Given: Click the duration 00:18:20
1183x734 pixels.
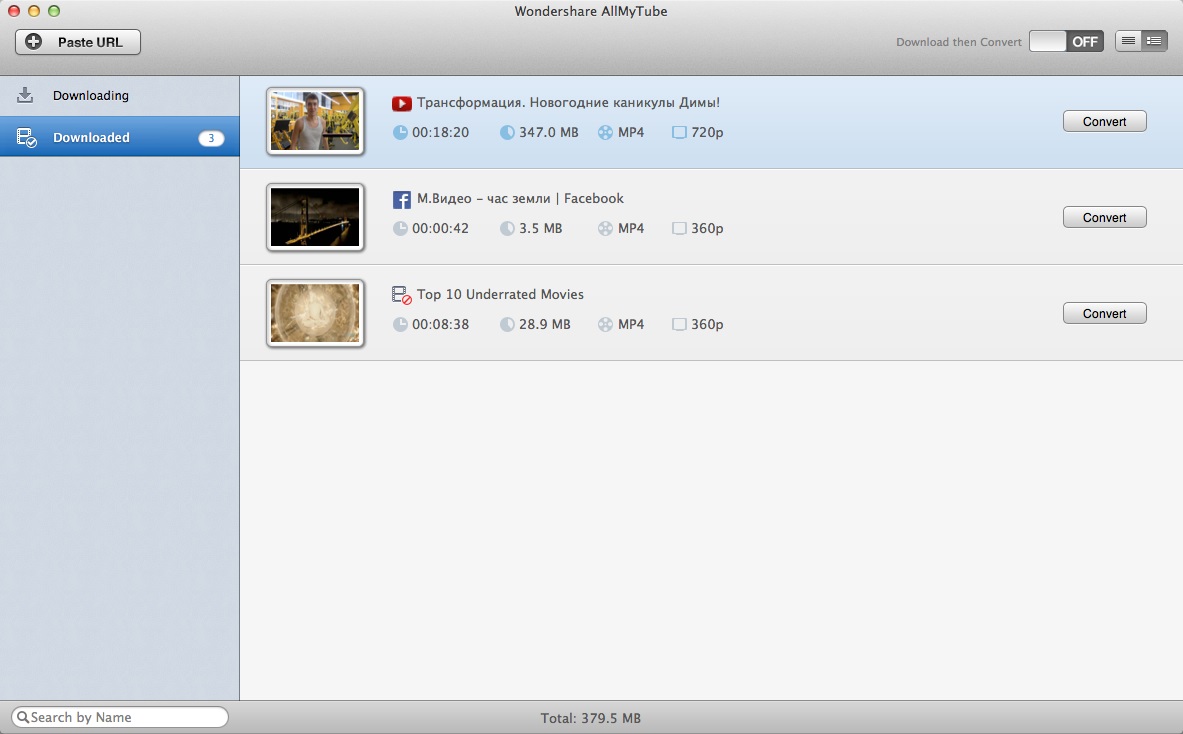Looking at the screenshot, I should pos(441,133).
